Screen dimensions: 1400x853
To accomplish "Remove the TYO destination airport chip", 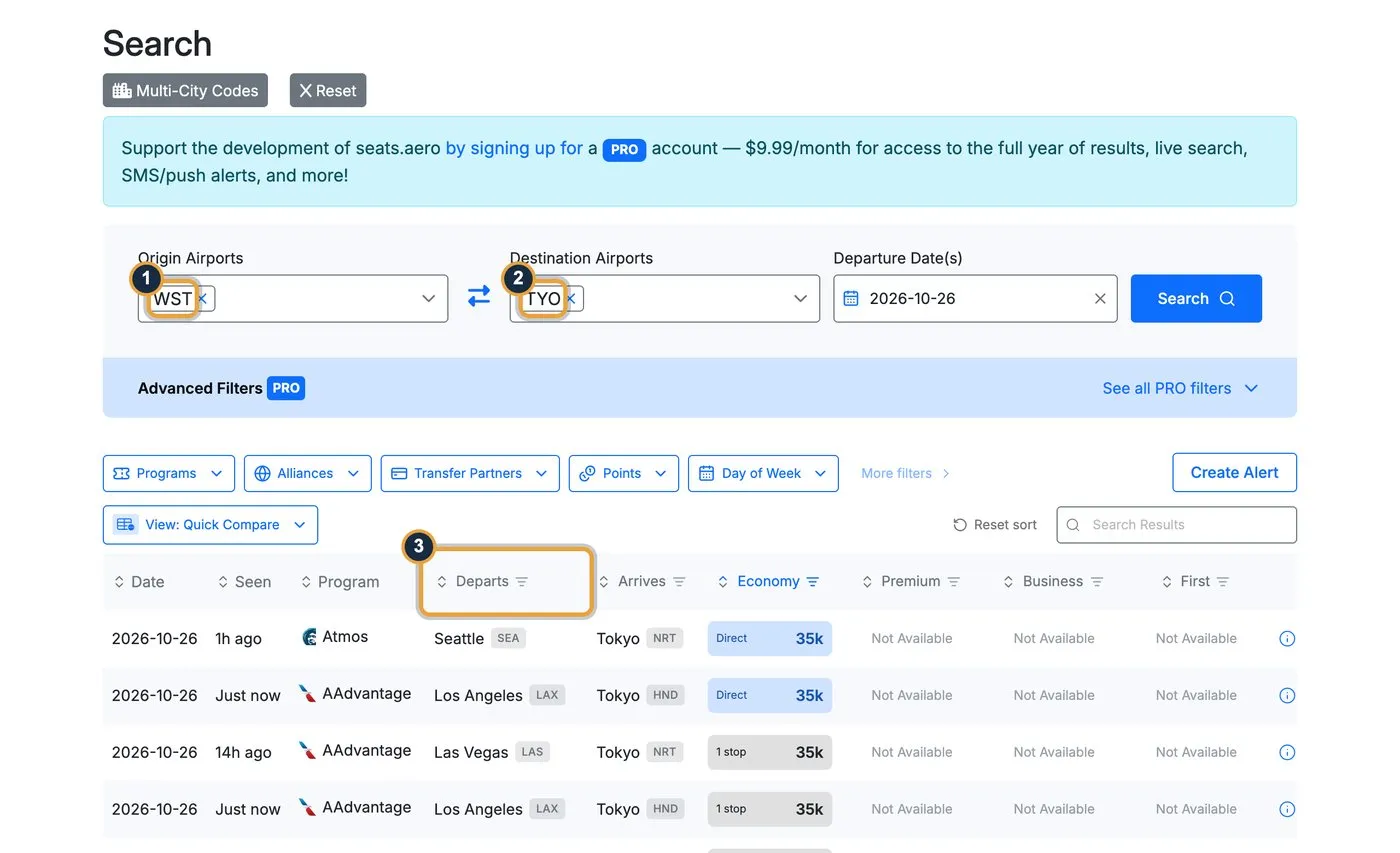I will click(x=572, y=298).
